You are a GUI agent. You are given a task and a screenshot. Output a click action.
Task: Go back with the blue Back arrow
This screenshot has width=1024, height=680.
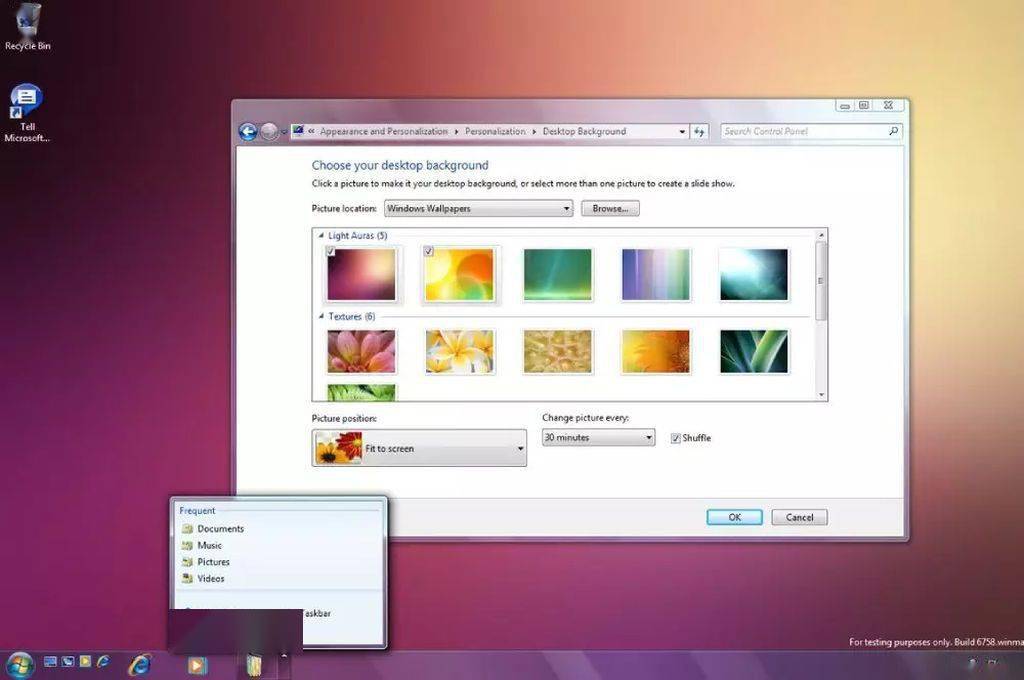click(248, 132)
